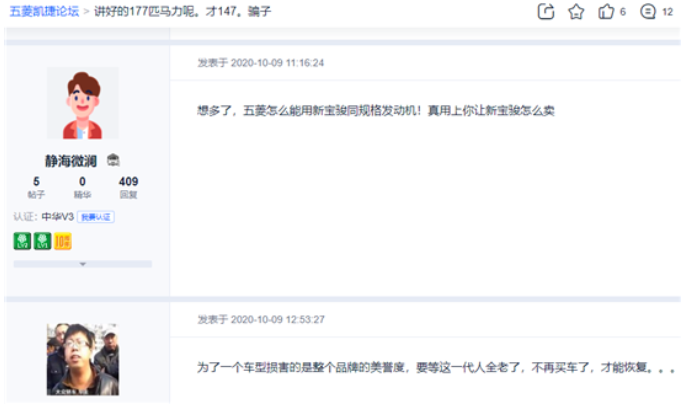The width and height of the screenshot is (683, 415).
Task: Open the second poster's photo avatar
Action: 82,358
